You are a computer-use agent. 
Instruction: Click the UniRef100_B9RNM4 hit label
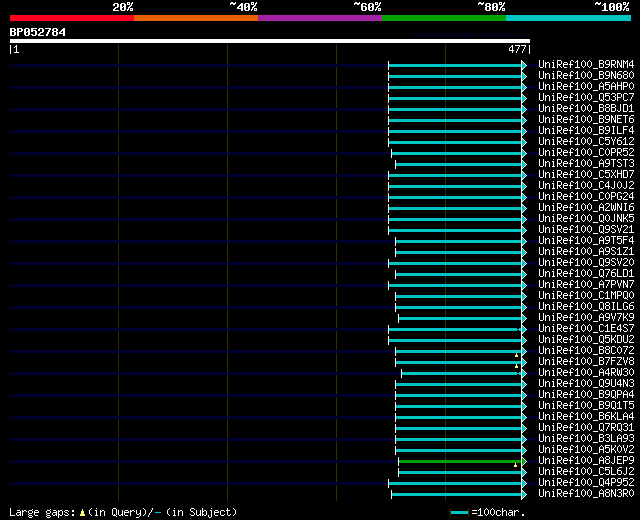586,64
